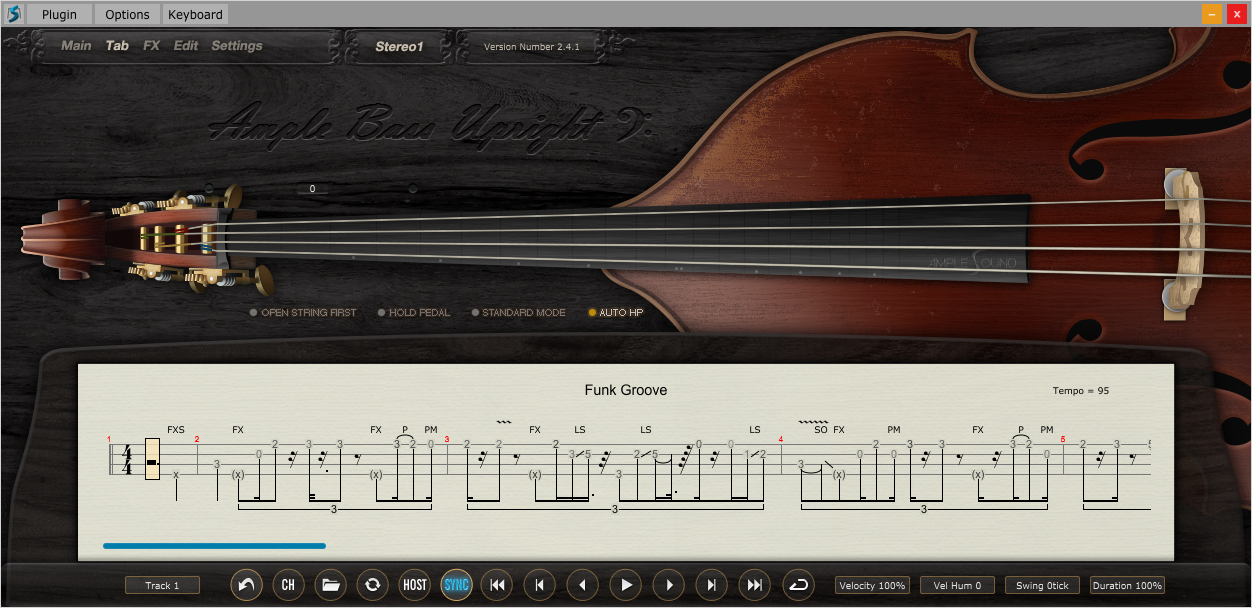The width and height of the screenshot is (1252, 608).
Task: Open the Track 1 selector
Action: click(x=162, y=585)
